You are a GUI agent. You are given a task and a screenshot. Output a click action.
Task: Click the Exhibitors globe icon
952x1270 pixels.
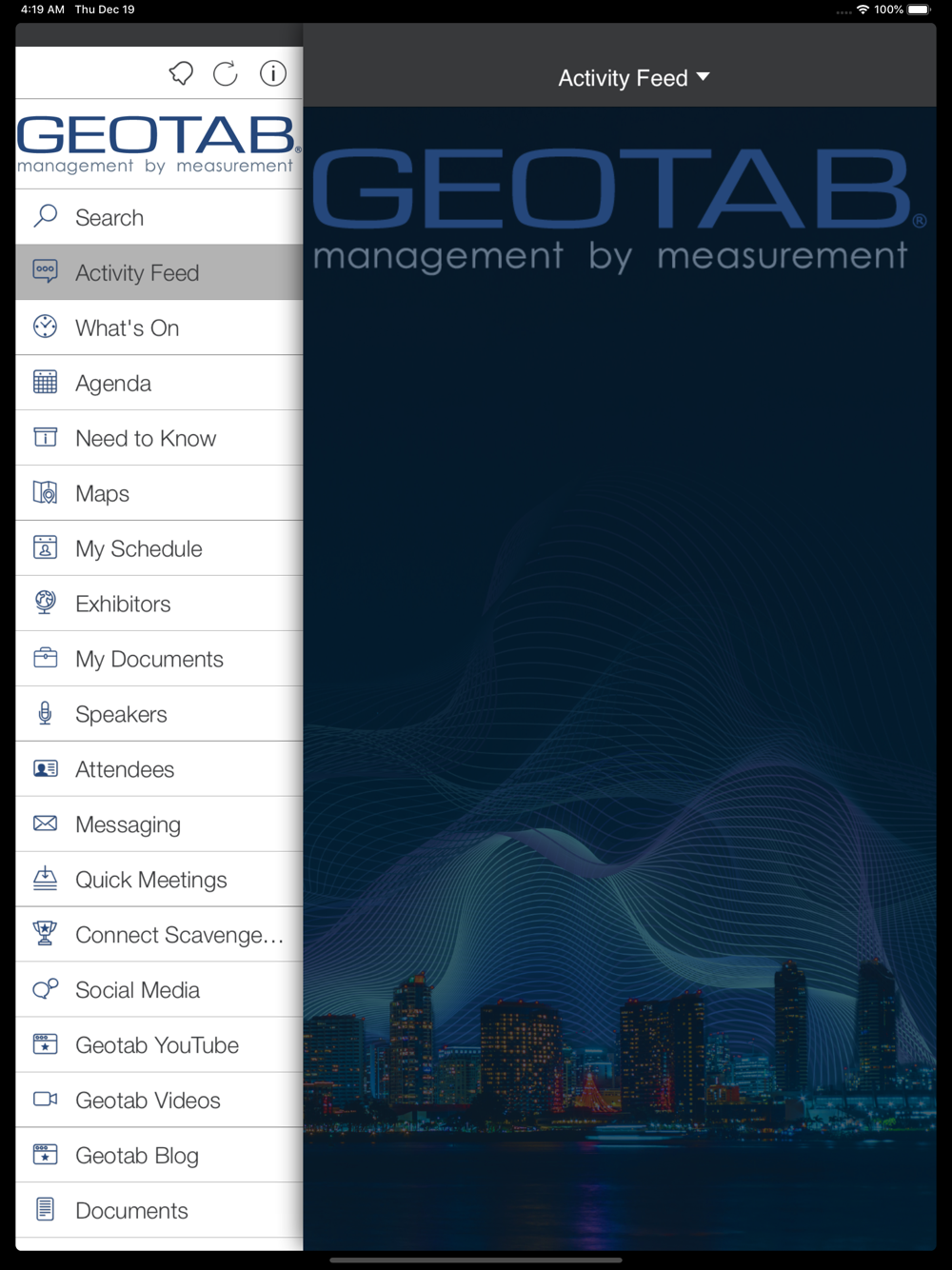[45, 603]
